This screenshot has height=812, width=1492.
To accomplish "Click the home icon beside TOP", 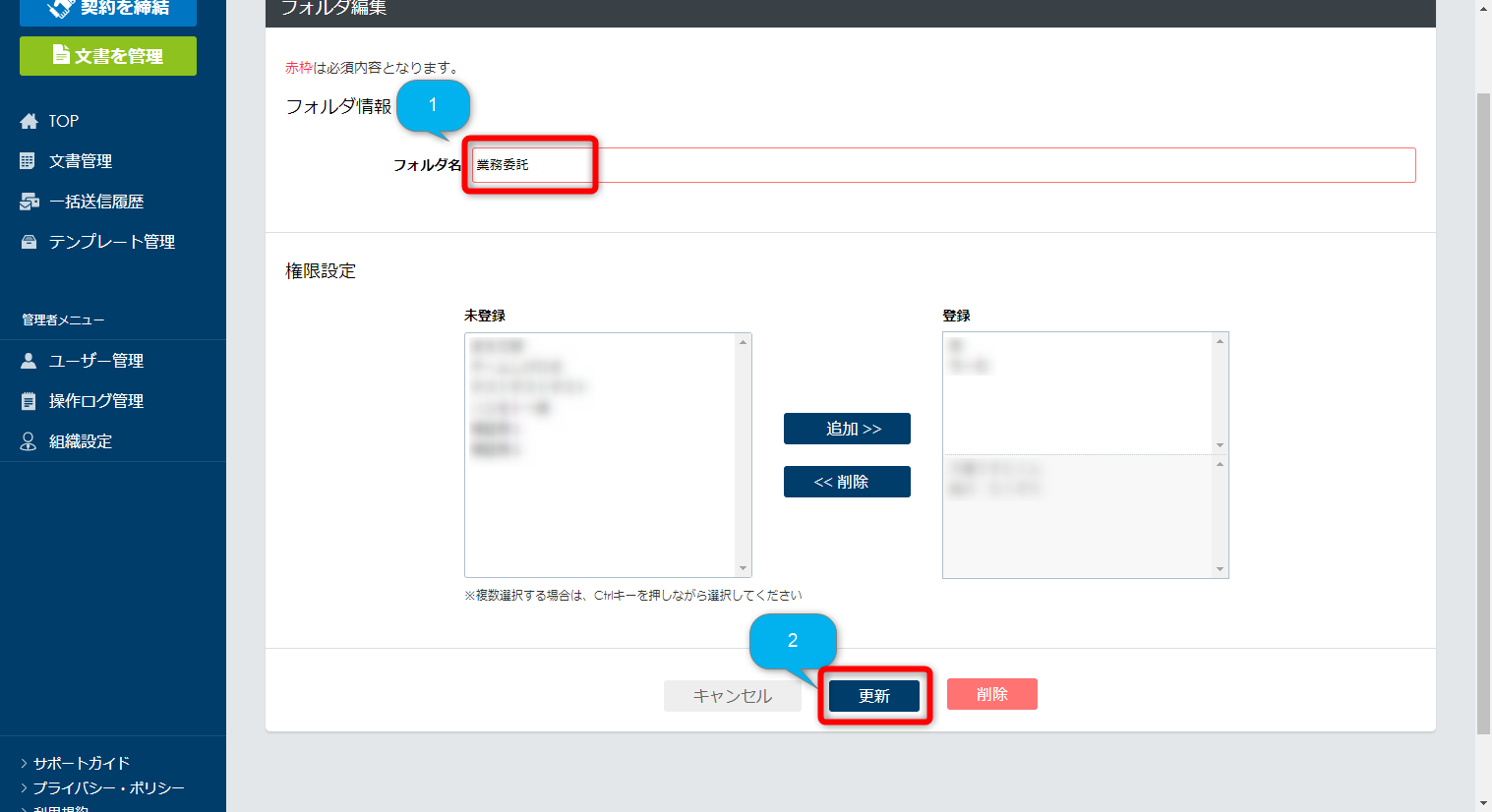I will (x=29, y=121).
